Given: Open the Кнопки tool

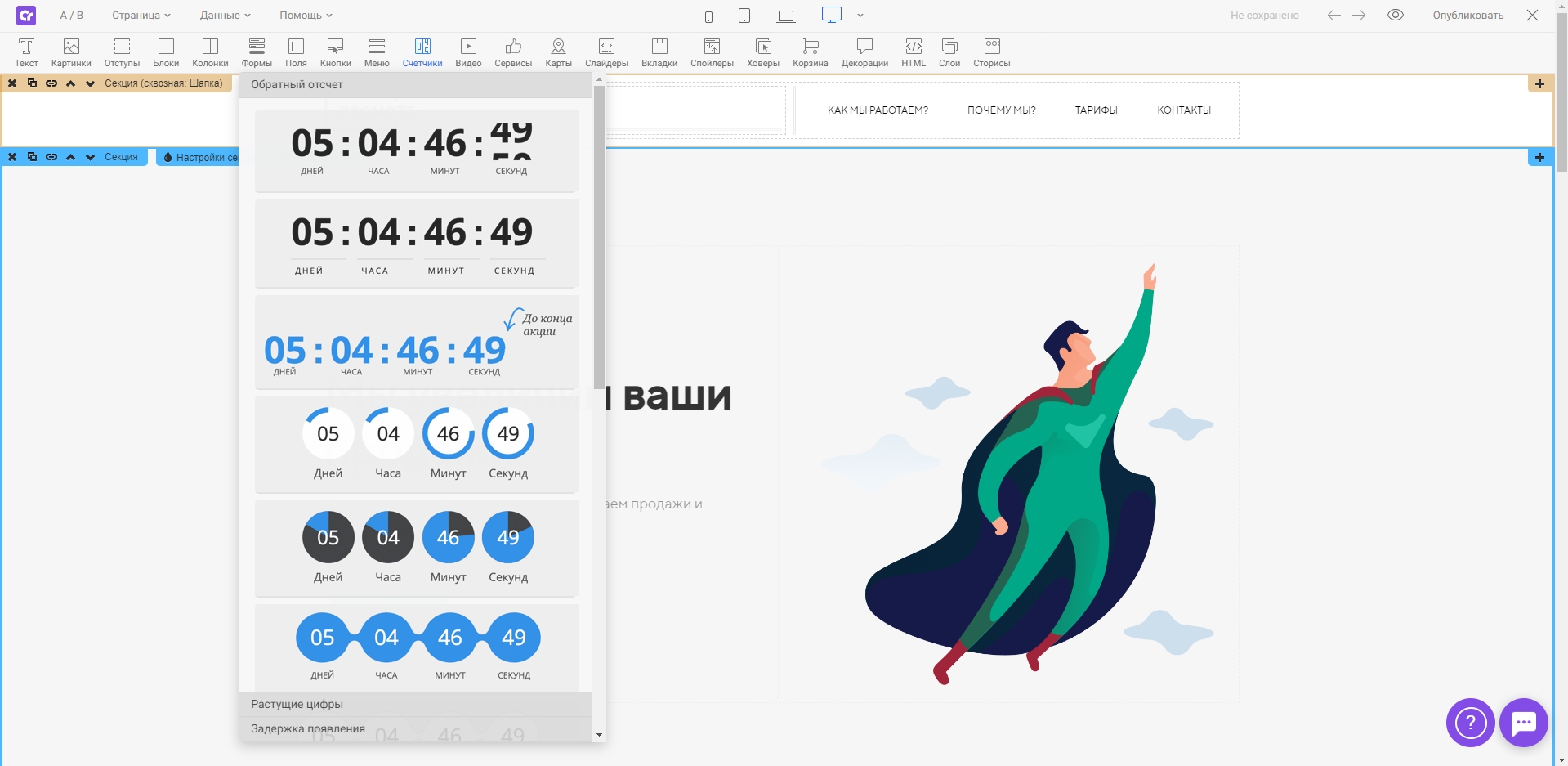Looking at the screenshot, I should 335,52.
